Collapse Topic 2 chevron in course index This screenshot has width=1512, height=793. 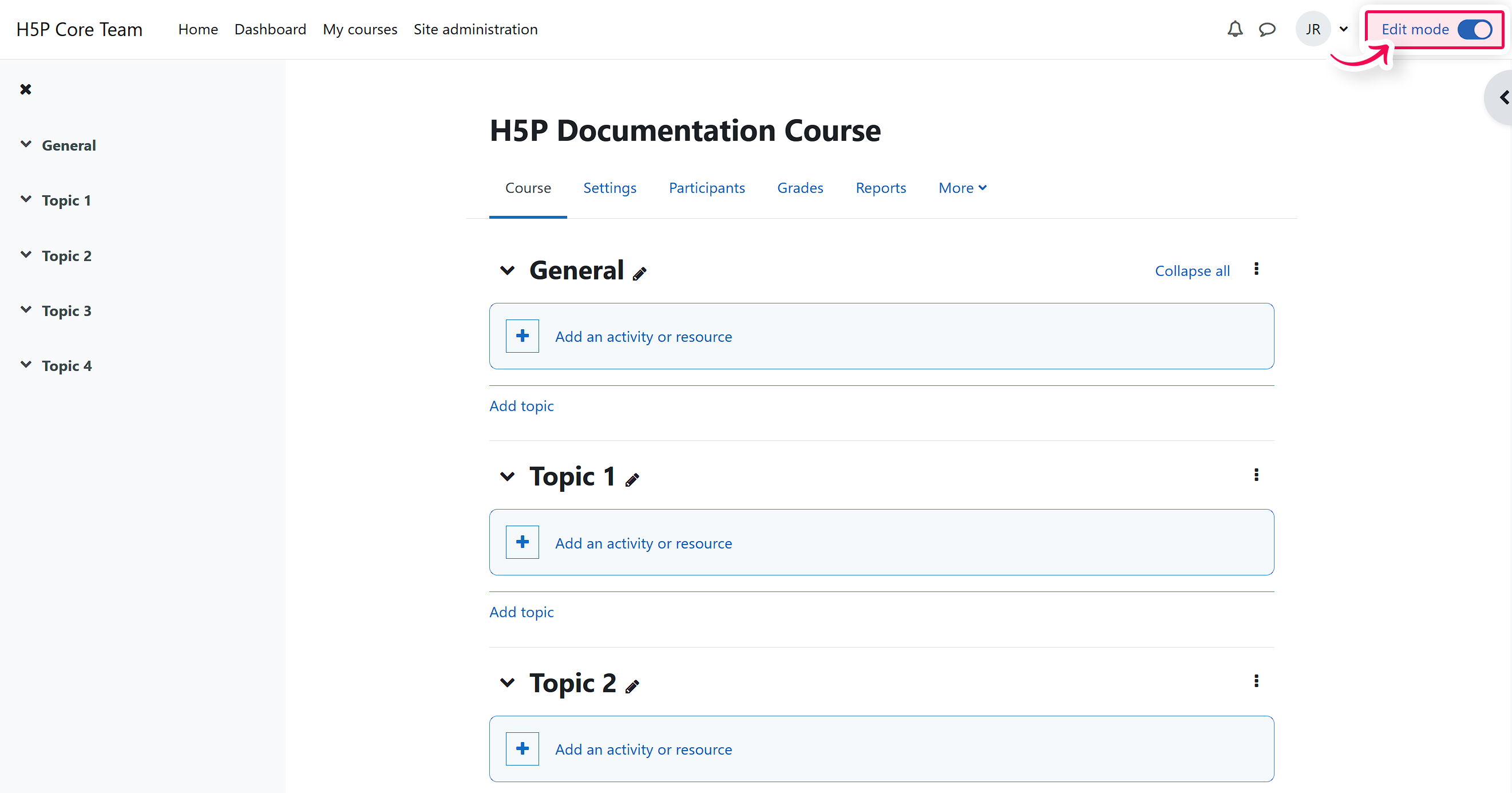tap(26, 254)
